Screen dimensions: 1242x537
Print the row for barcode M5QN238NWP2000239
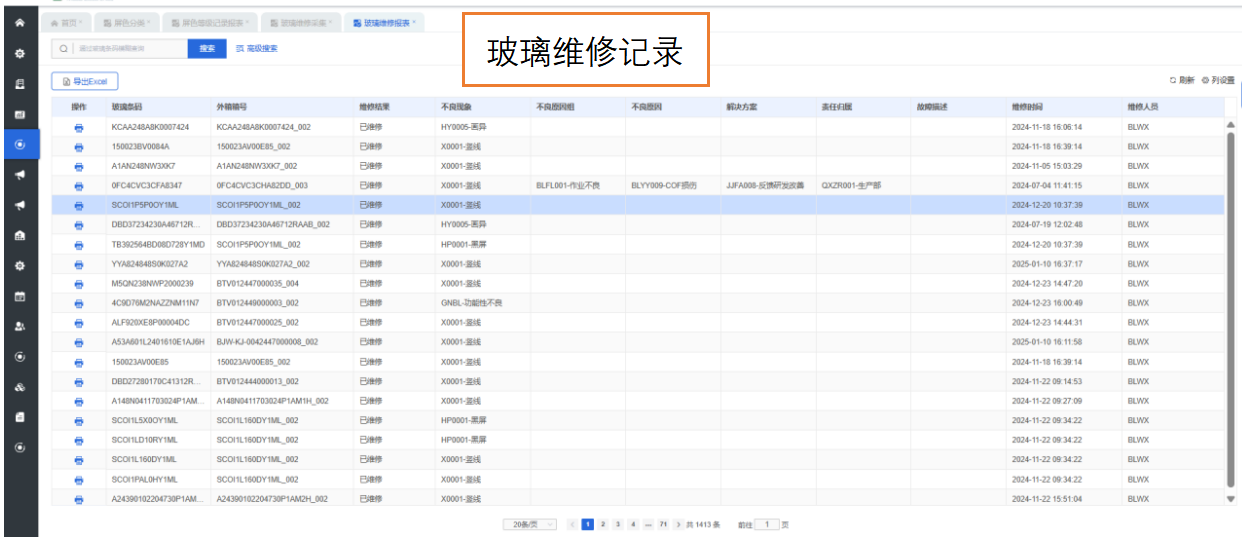click(79, 284)
